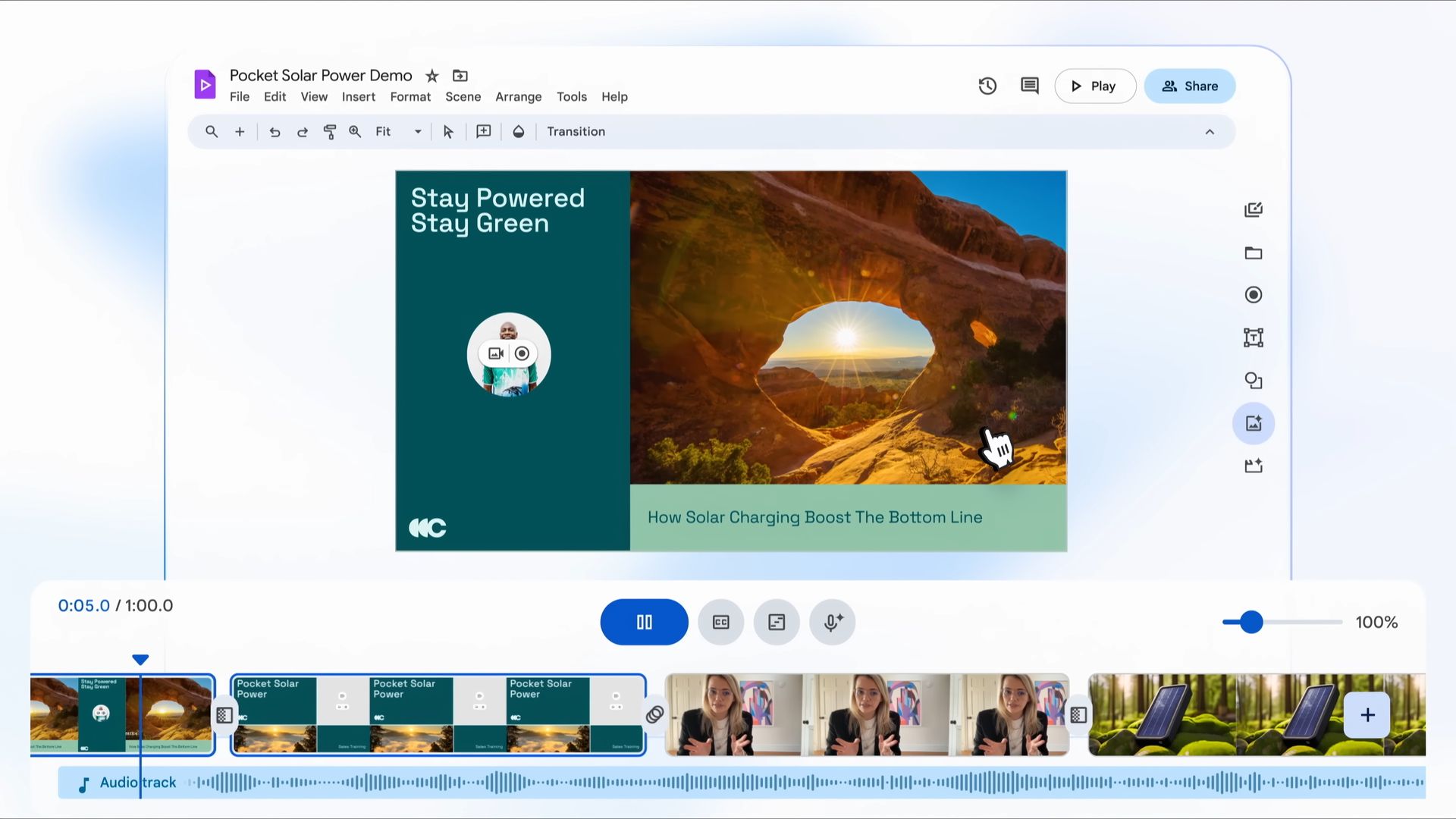The height and width of the screenshot is (819, 1456).
Task: Click the AI voiceover microphone button
Action: click(x=832, y=623)
